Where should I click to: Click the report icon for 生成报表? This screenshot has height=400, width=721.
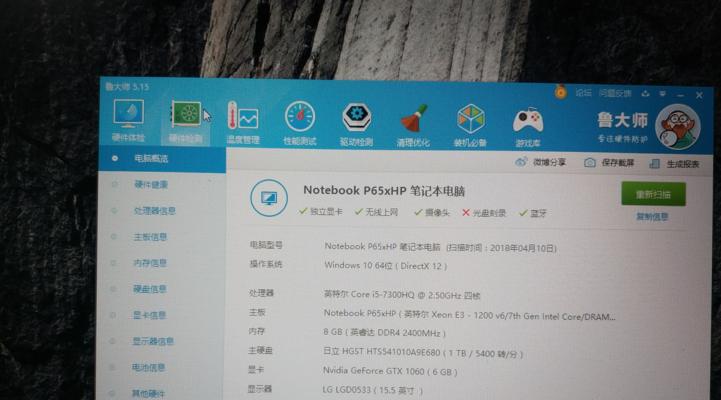pyautogui.click(x=654, y=164)
